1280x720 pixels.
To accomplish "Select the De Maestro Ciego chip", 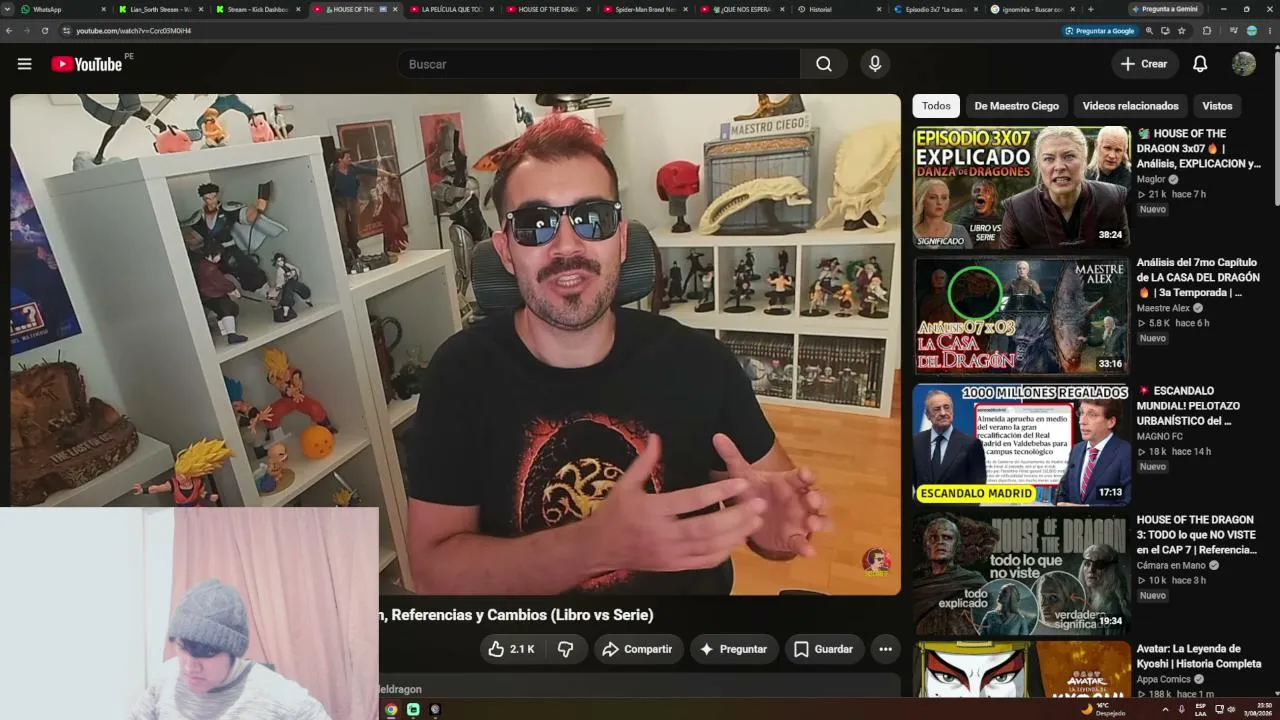I will click(1016, 106).
